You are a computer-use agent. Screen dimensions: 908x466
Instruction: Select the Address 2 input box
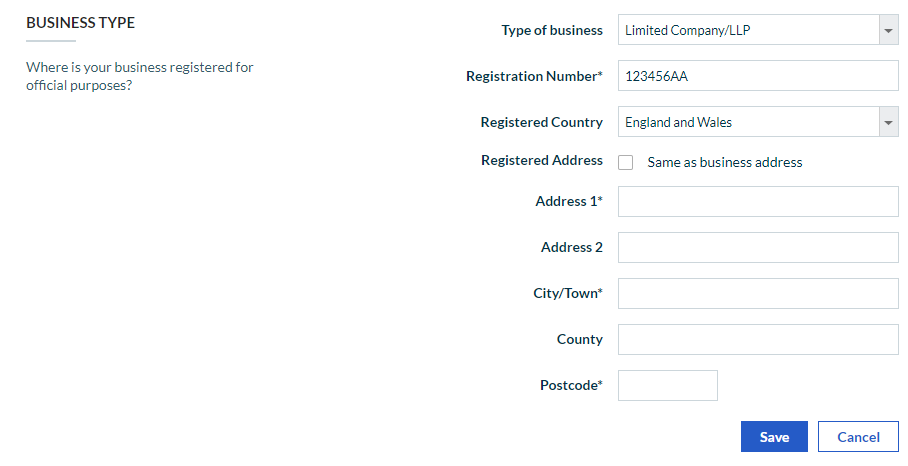click(758, 247)
